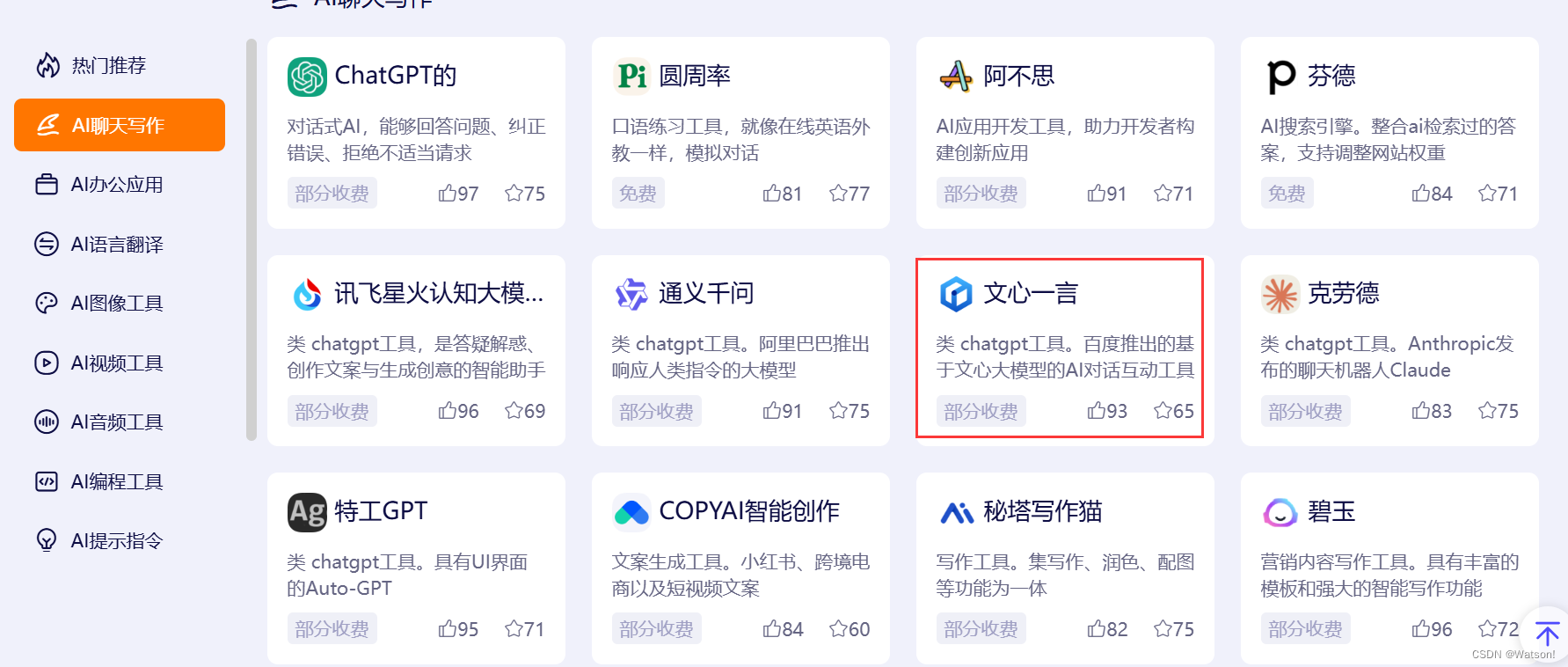Open the ChatGPT的 card title
This screenshot has width=1568, height=667.
click(x=396, y=76)
